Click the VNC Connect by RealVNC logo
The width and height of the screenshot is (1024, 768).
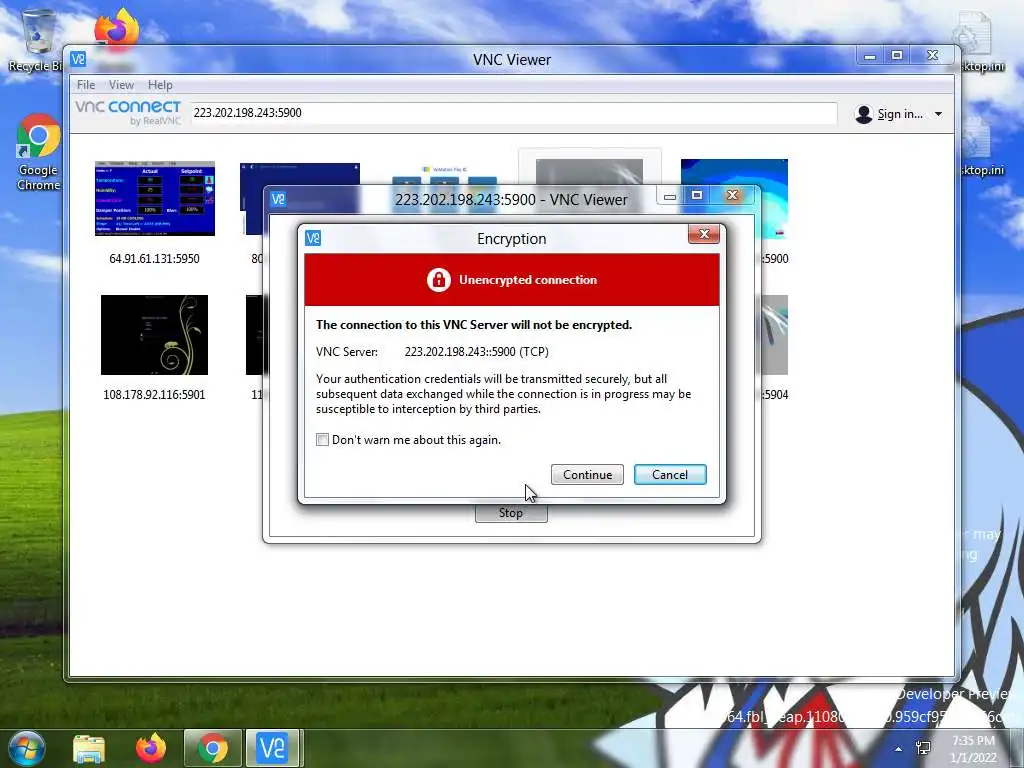pos(128,112)
